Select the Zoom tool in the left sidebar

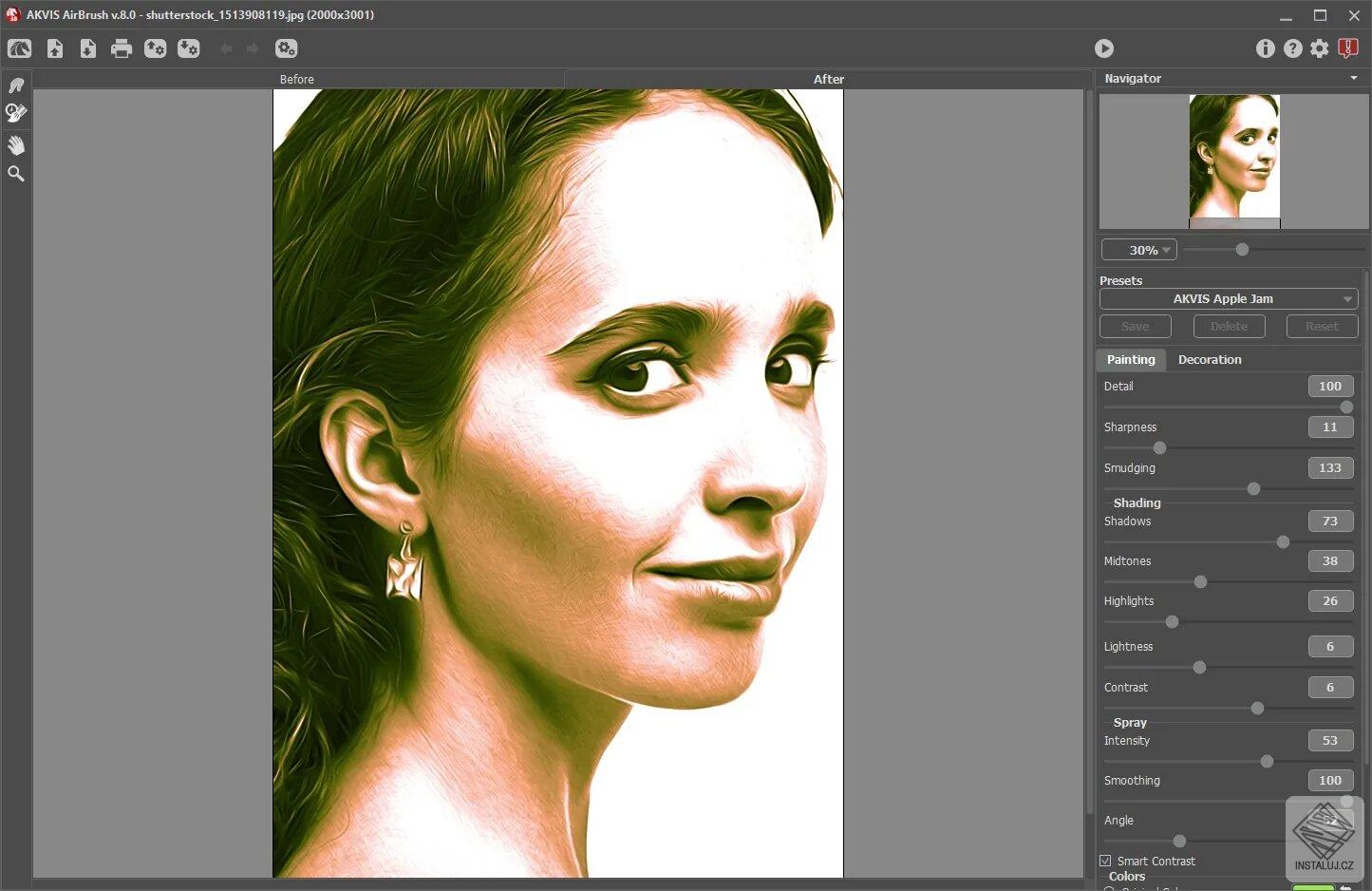[x=15, y=173]
